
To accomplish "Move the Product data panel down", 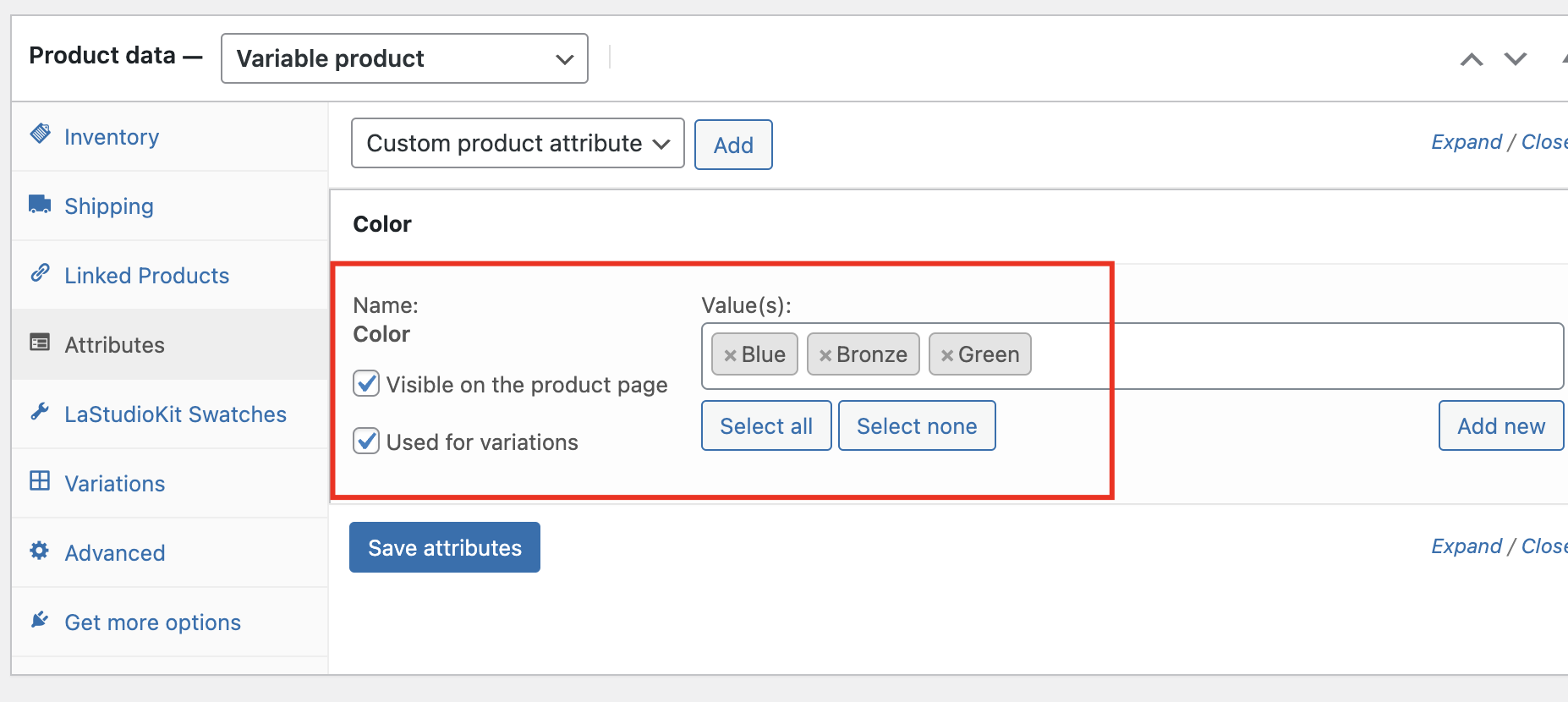I will click(x=1515, y=59).
